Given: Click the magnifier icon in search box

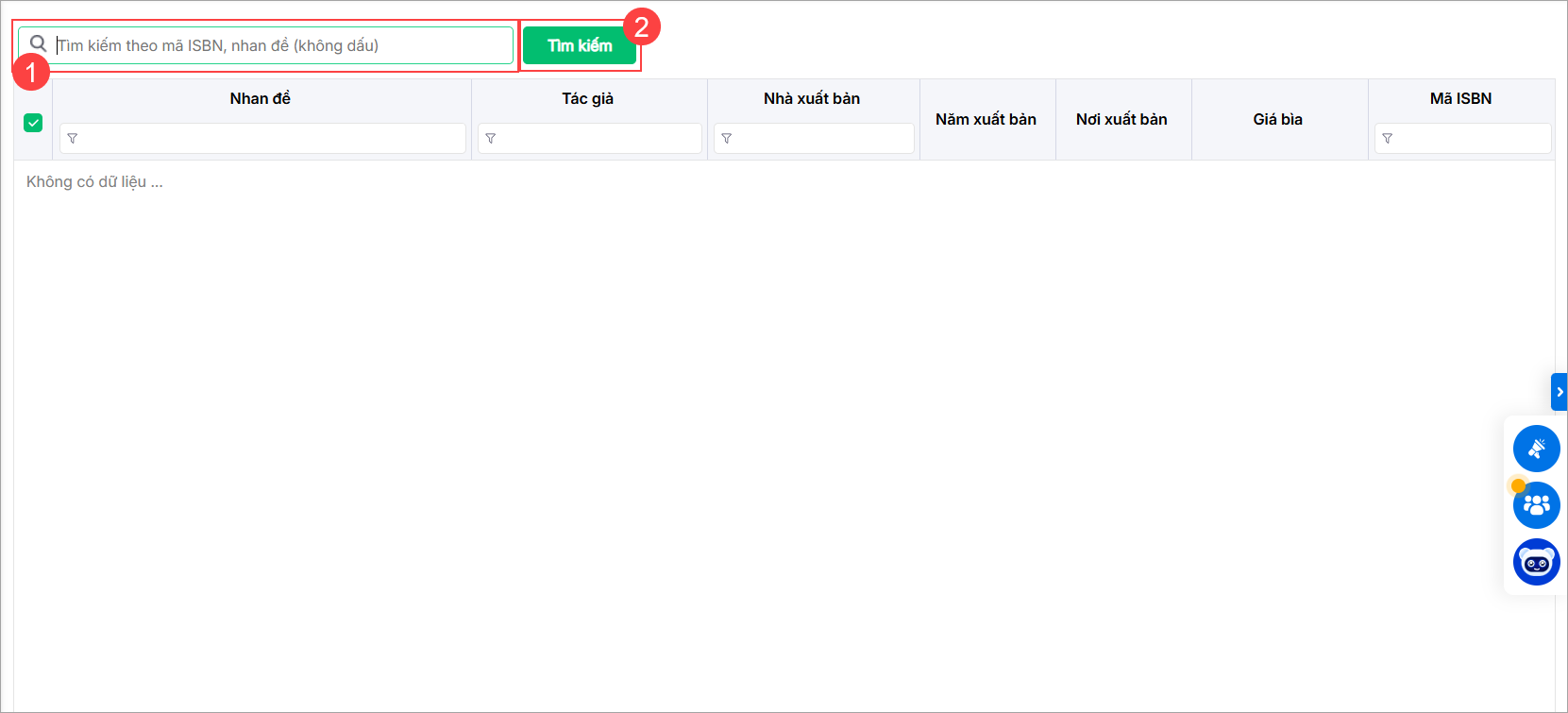Looking at the screenshot, I should (38, 43).
